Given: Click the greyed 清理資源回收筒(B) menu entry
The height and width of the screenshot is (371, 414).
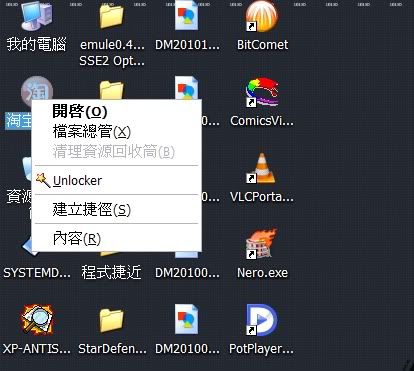Looking at the screenshot, I should coord(117,152).
